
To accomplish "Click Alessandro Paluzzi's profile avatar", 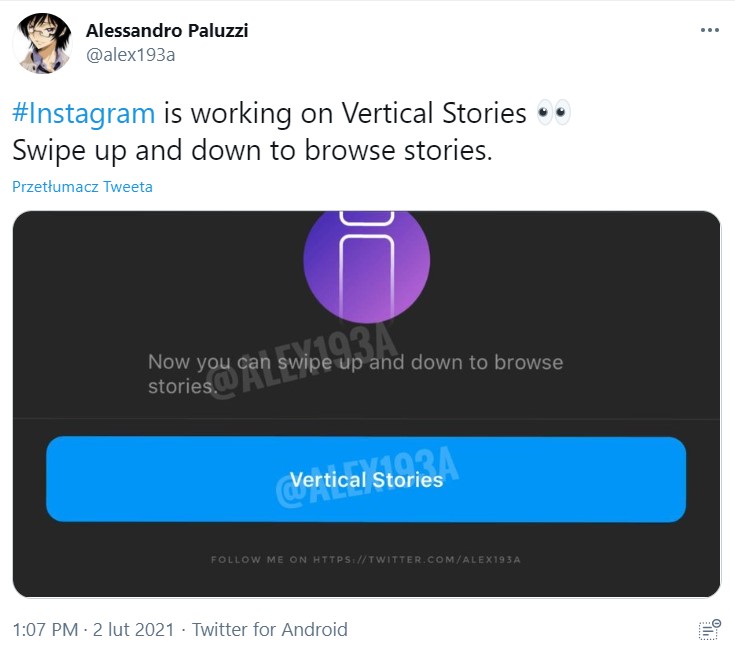I will click(42, 44).
